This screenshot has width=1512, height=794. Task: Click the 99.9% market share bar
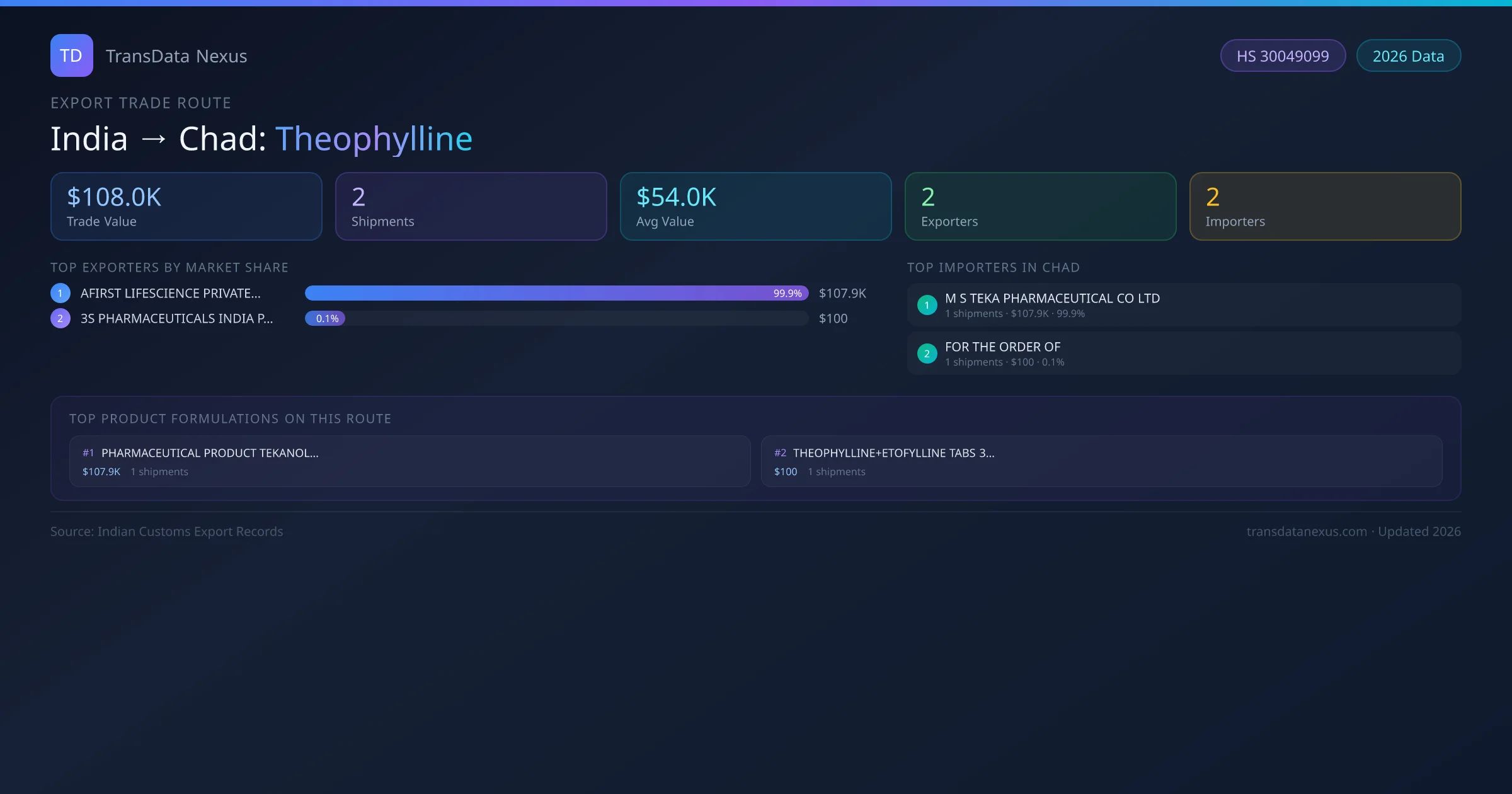tap(556, 293)
